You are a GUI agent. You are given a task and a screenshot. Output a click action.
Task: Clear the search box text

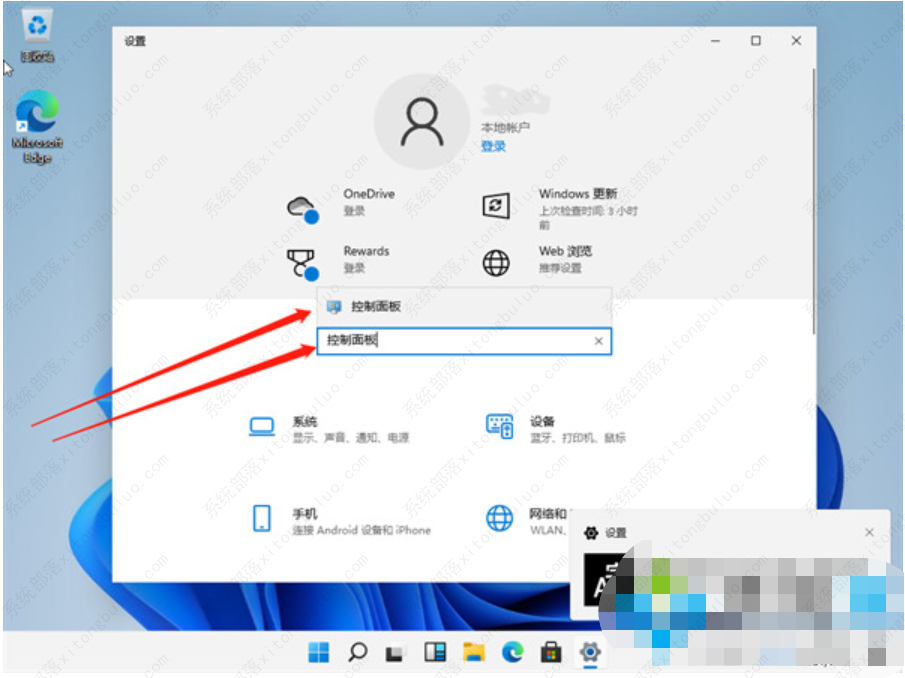[x=598, y=341]
